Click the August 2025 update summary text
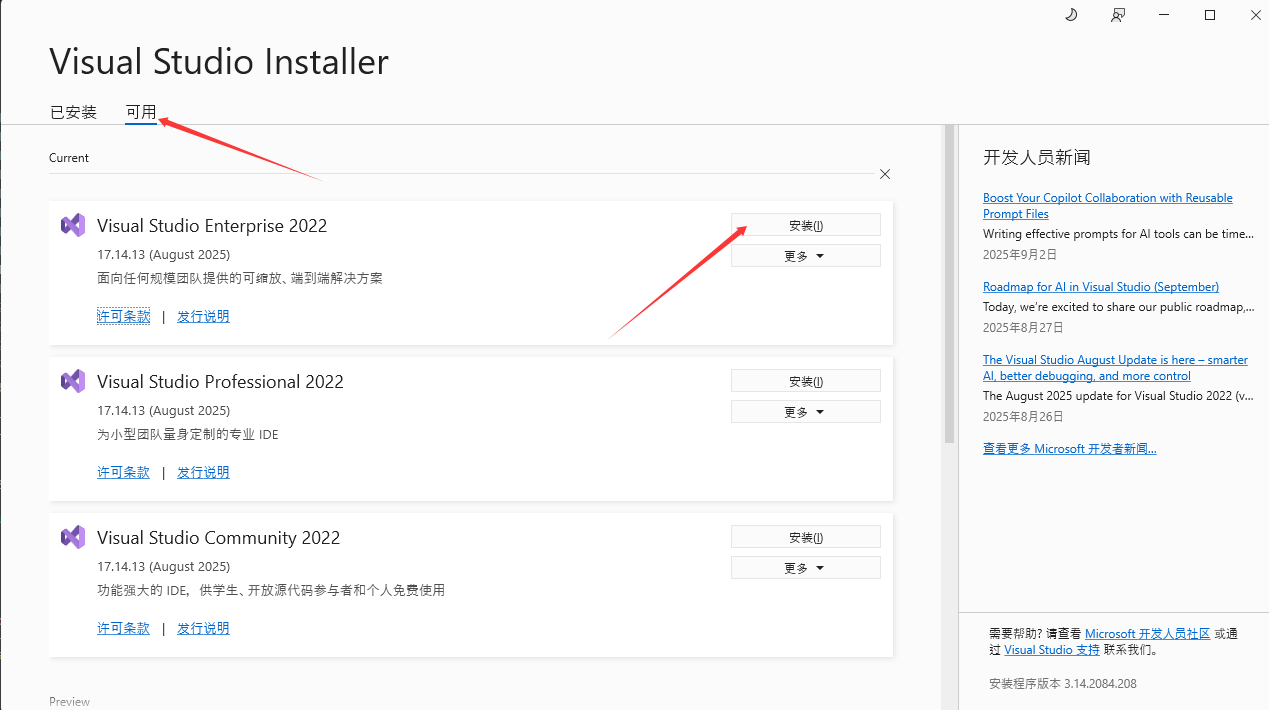Viewport: 1269px width, 710px height. click(1118, 396)
